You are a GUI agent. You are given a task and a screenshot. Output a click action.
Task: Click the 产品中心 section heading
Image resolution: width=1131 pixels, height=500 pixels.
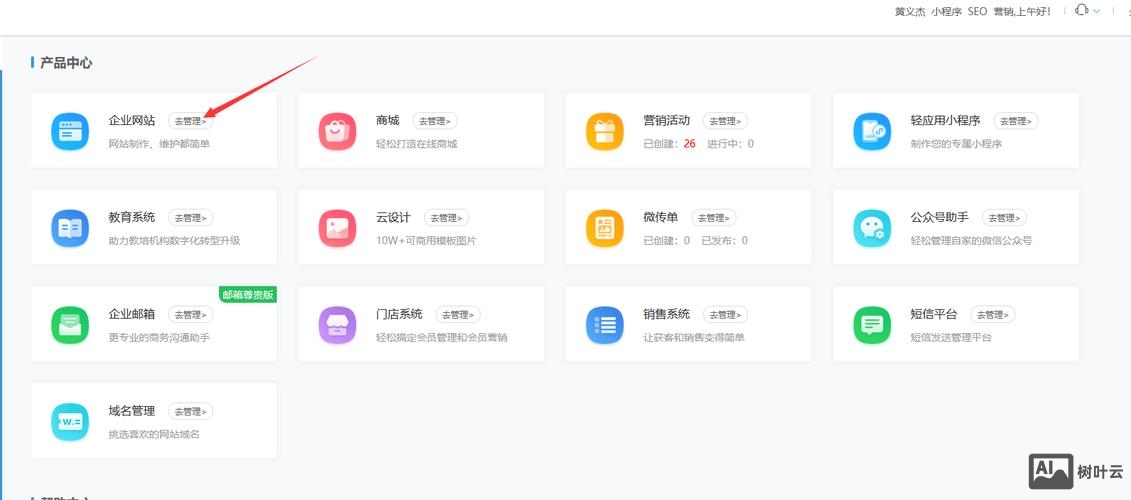coord(66,63)
